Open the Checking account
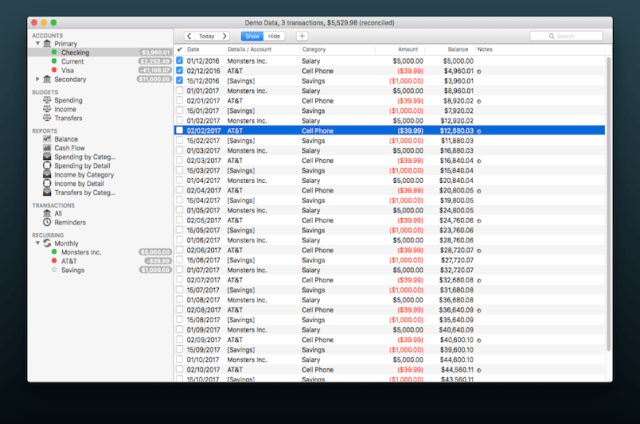This screenshot has height=424, width=640. click(x=100, y=52)
